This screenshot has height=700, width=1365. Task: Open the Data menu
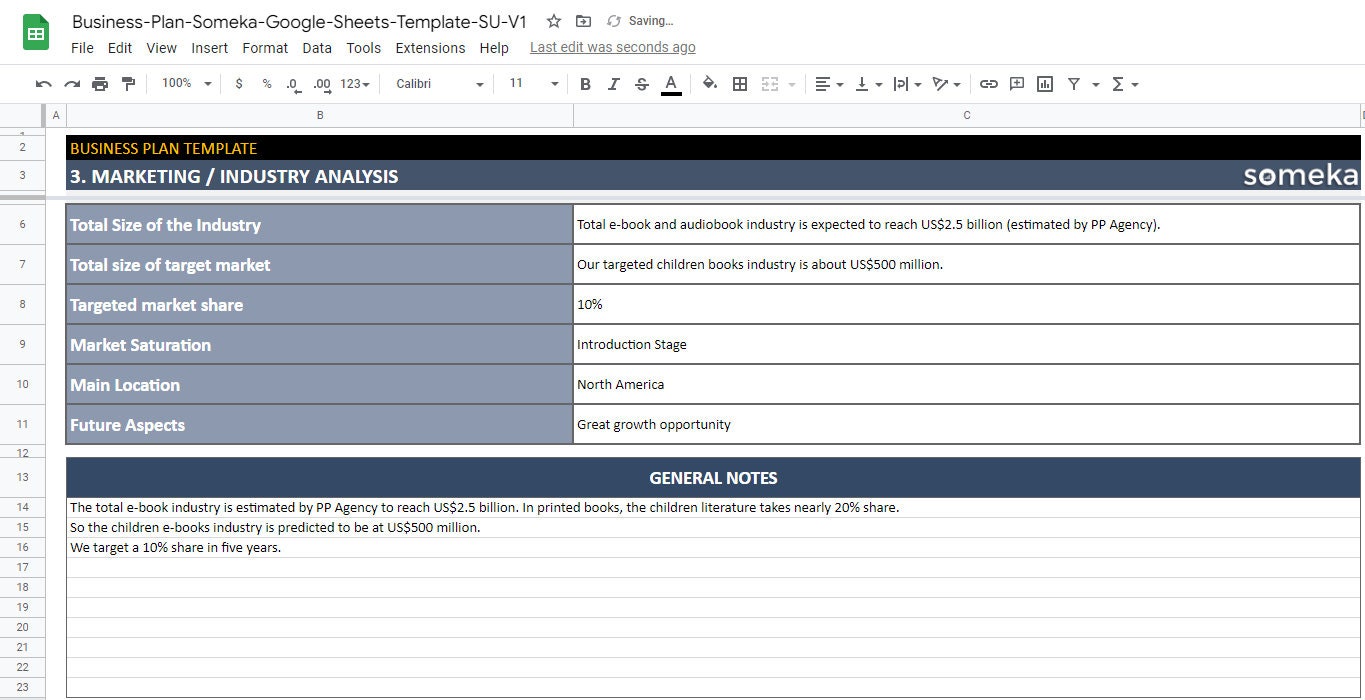(x=317, y=48)
